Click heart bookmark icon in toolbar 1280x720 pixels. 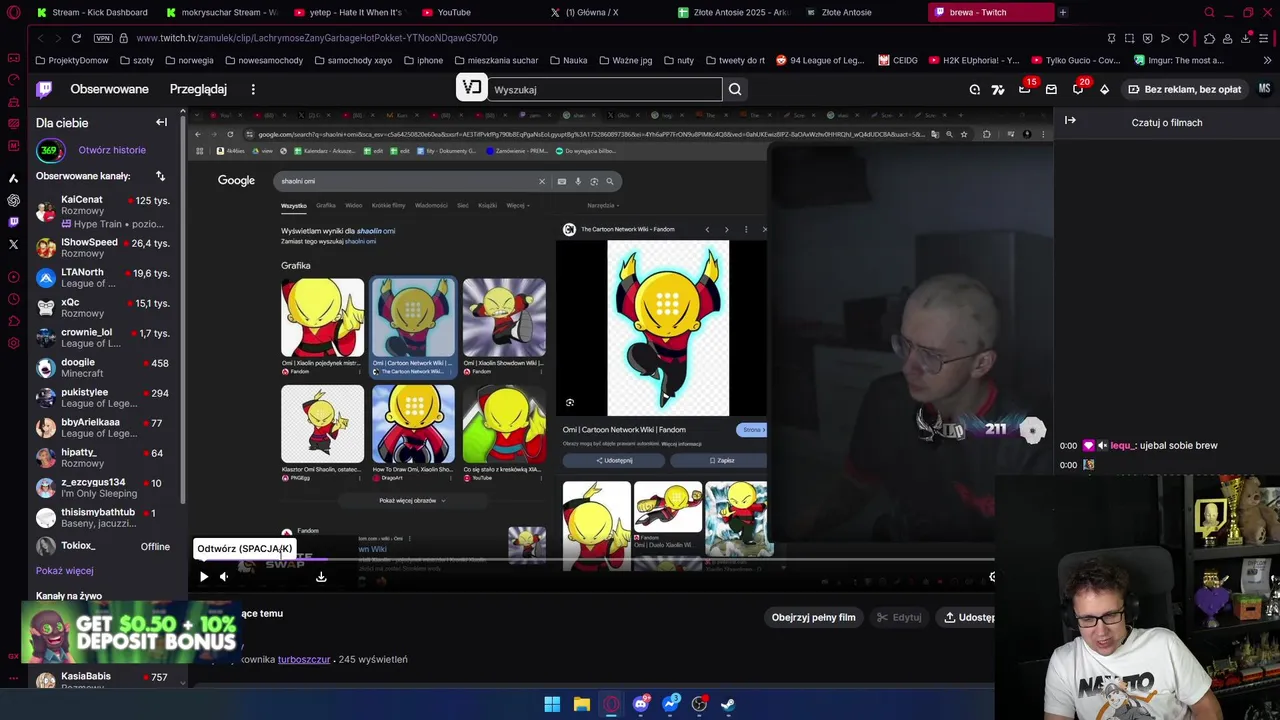tap(1183, 38)
